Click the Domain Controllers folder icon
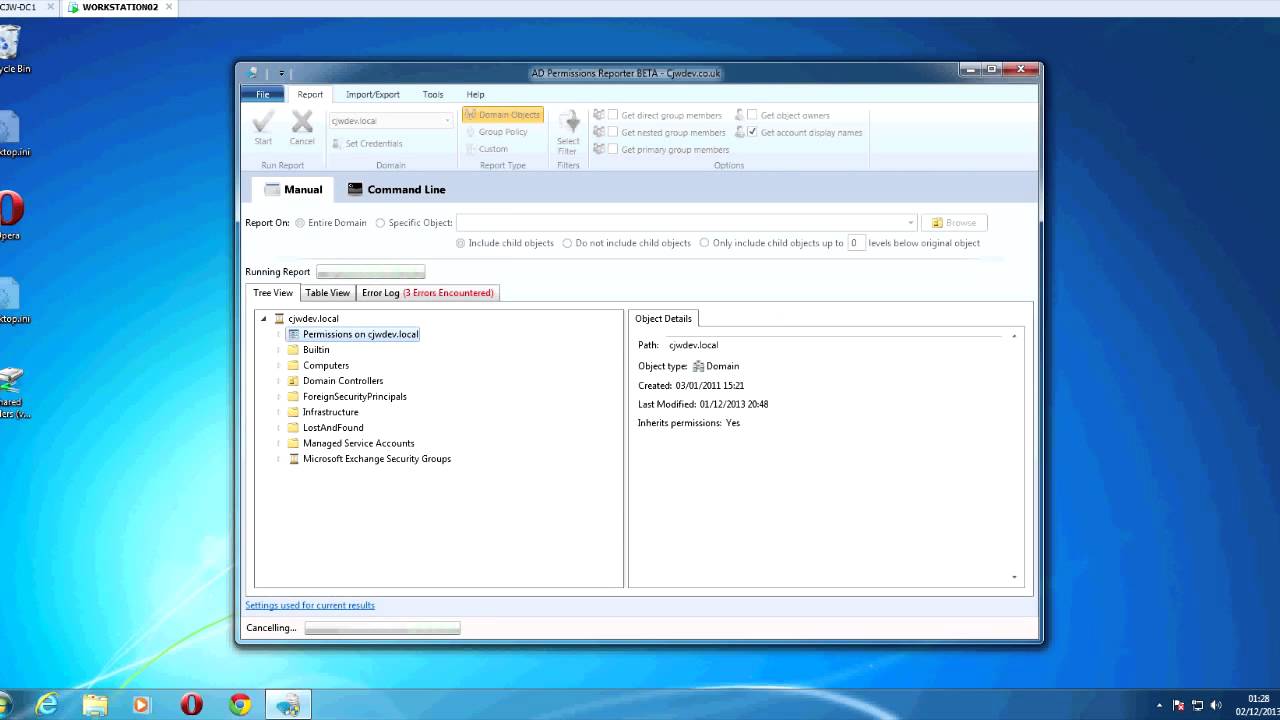 [x=293, y=381]
